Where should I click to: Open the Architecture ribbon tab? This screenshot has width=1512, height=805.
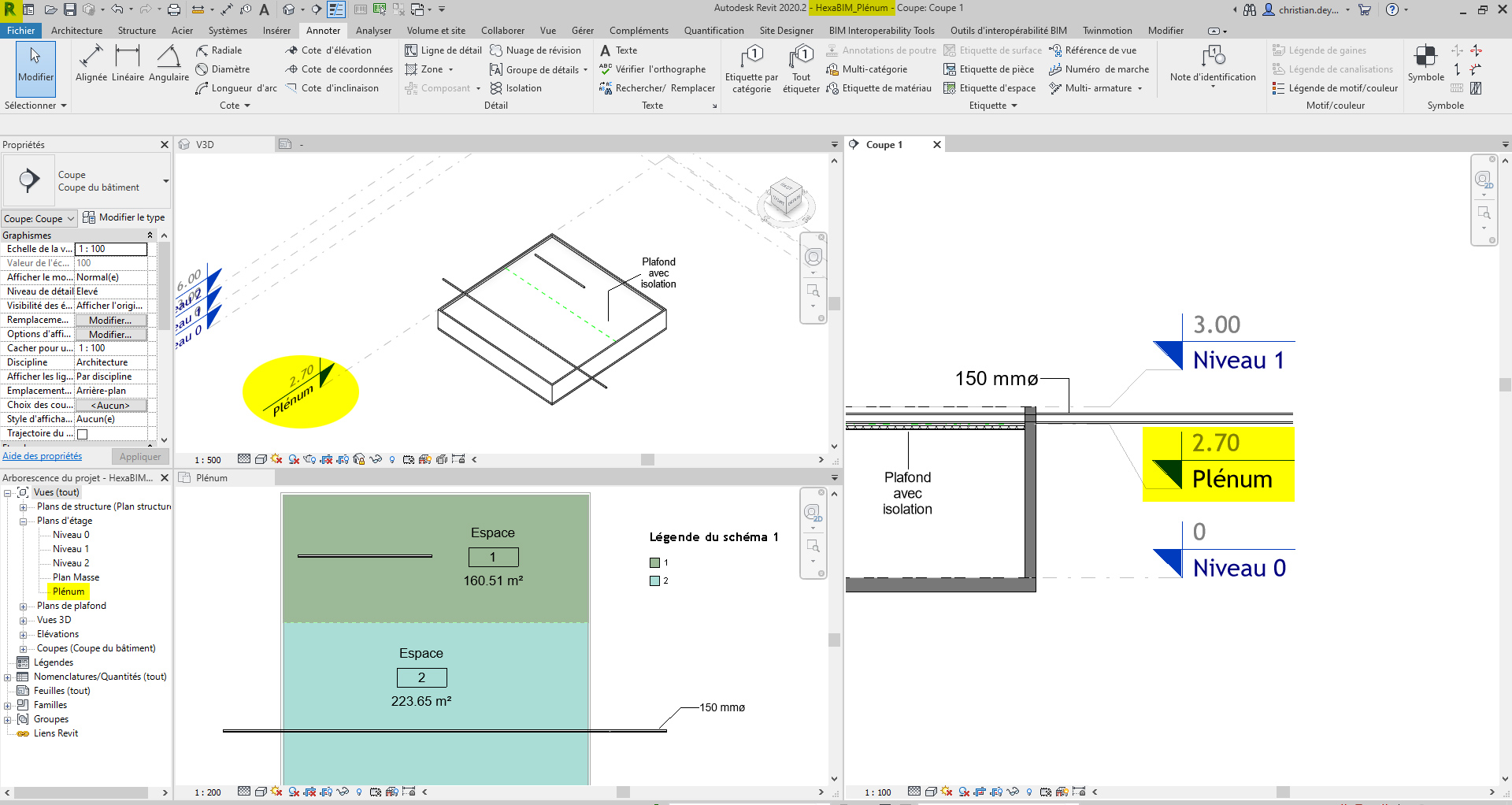[x=76, y=31]
